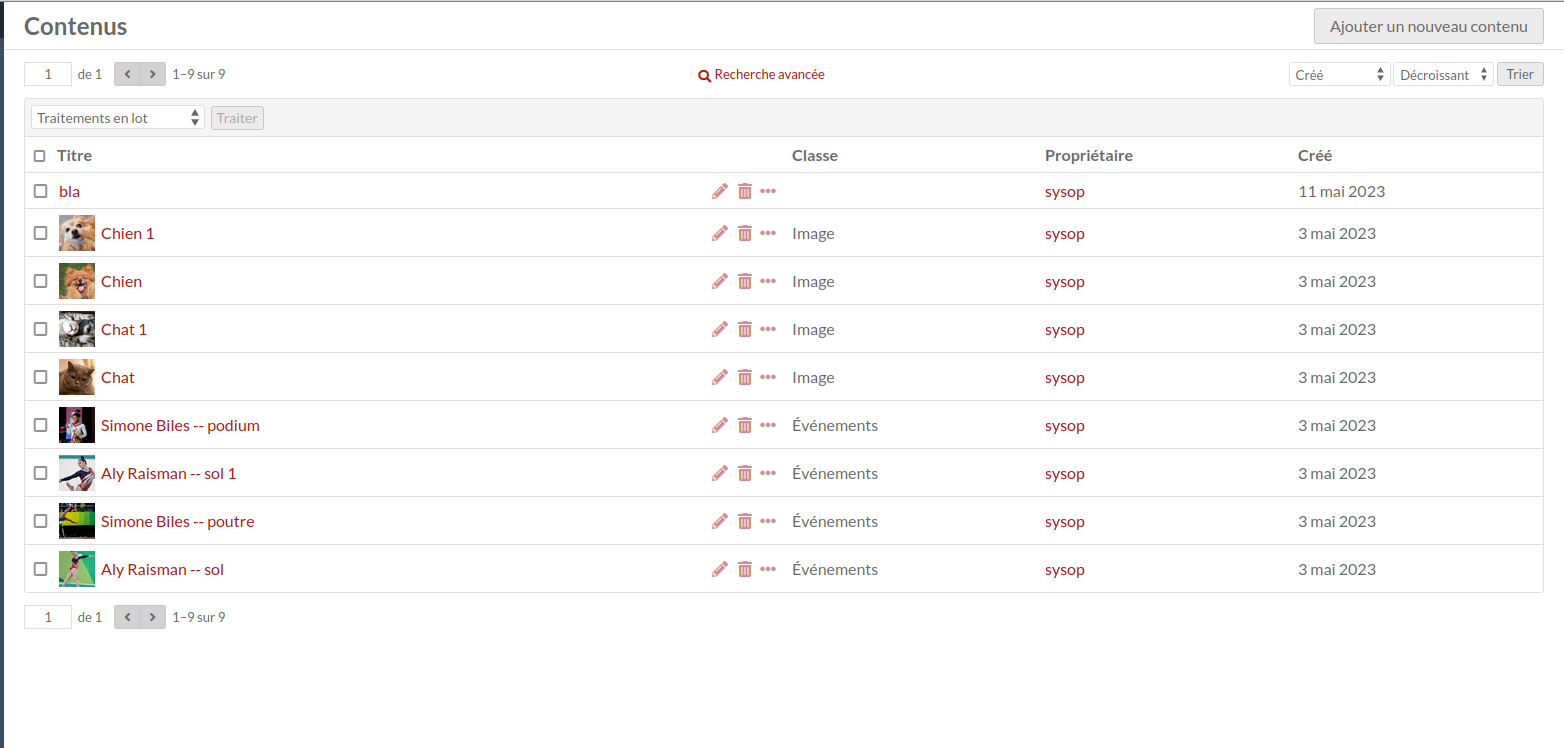Go to previous page in bottom pagination
The width and height of the screenshot is (1564, 748).
click(127, 617)
